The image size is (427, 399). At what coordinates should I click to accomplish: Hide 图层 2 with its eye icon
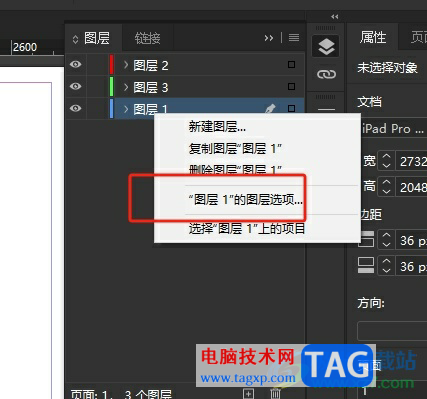tap(76, 64)
